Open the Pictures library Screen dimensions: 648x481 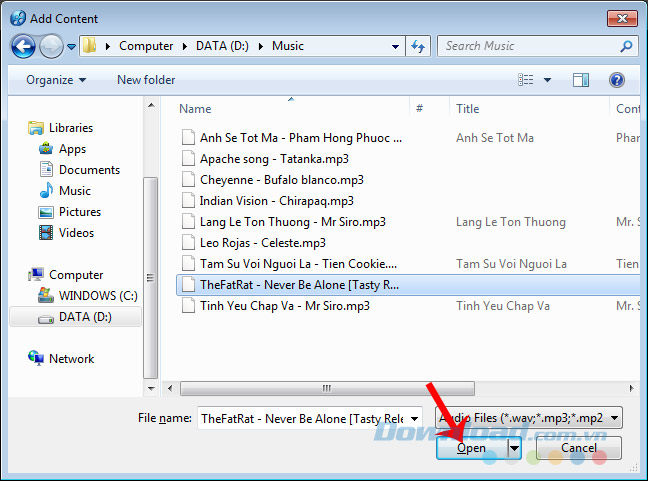tap(69, 212)
